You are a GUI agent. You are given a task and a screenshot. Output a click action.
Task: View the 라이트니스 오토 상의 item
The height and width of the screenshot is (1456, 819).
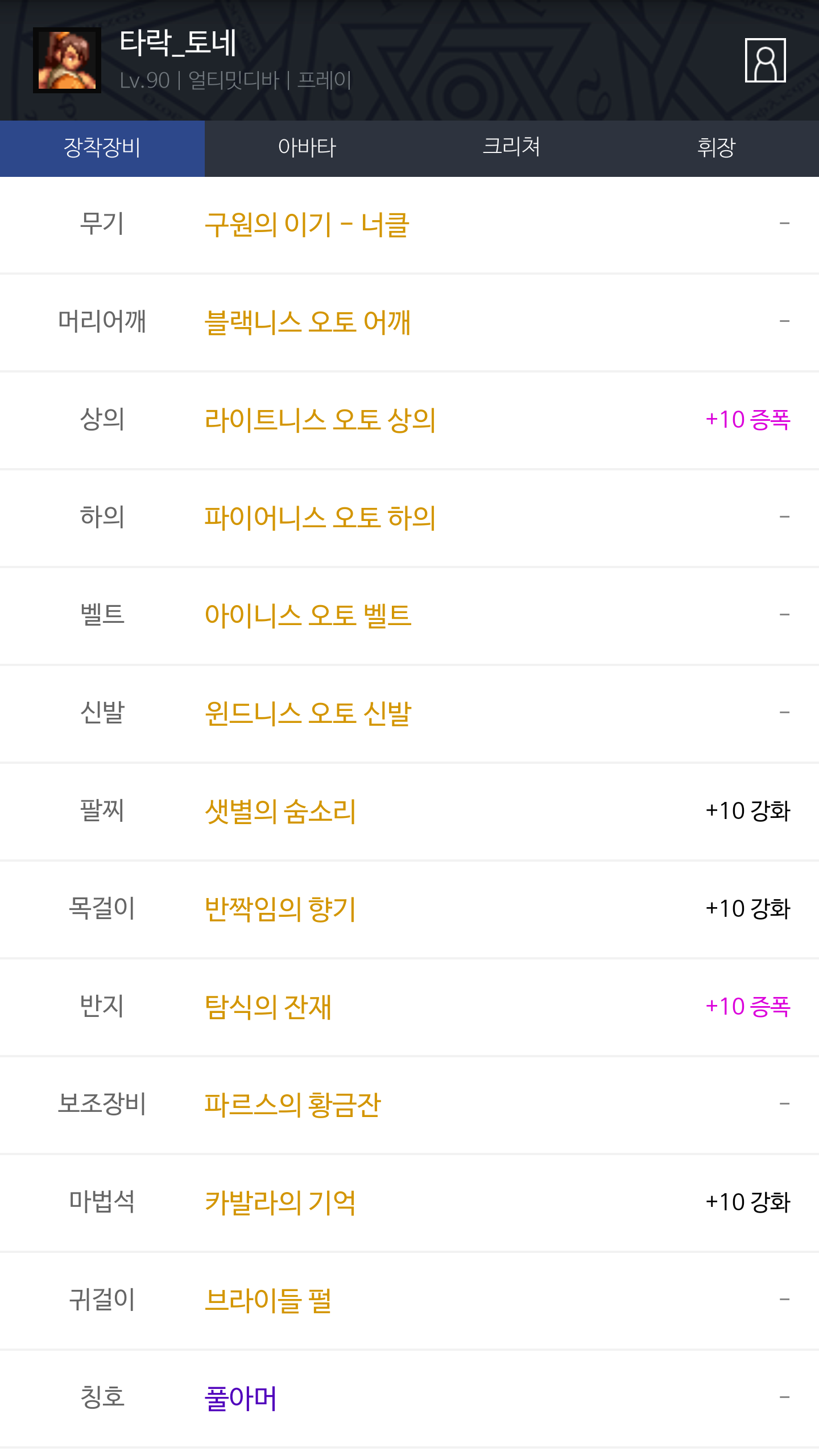pos(320,420)
